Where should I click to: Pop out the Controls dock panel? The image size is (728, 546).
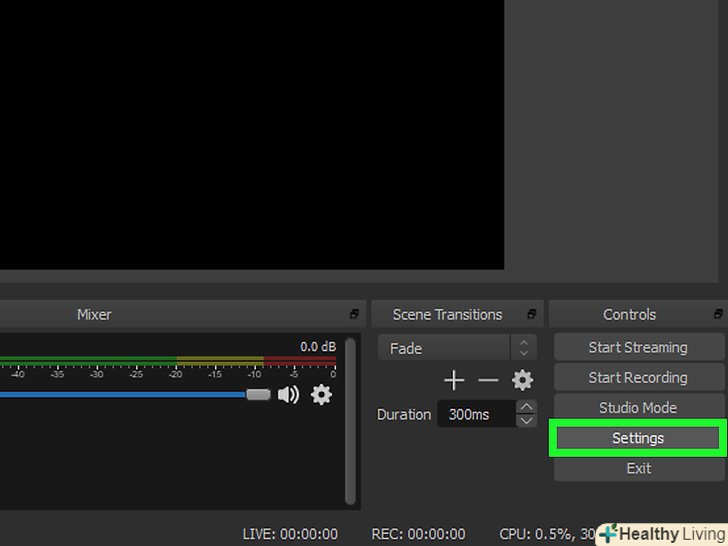[718, 314]
